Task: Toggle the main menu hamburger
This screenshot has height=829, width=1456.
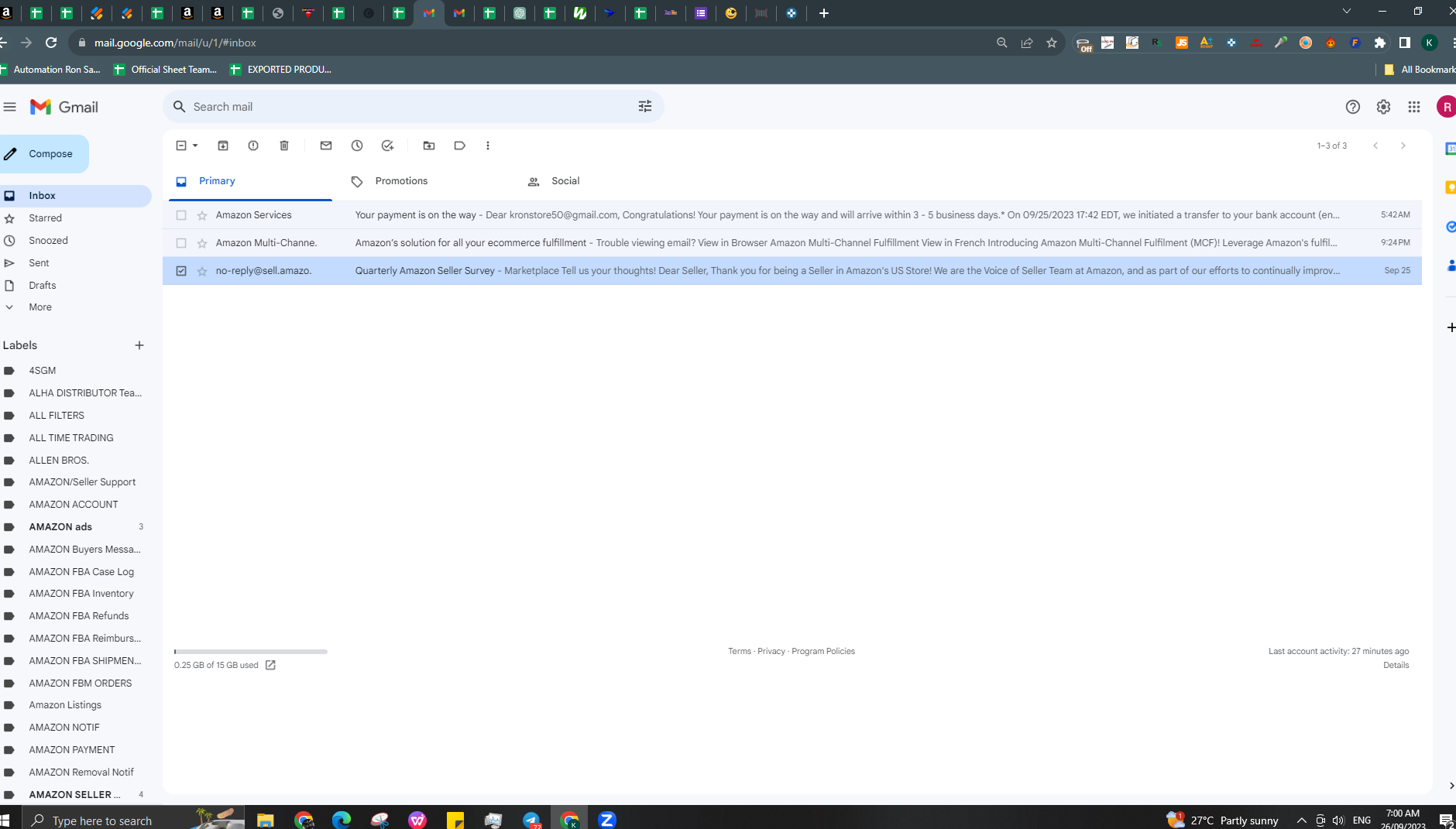Action: click(9, 107)
